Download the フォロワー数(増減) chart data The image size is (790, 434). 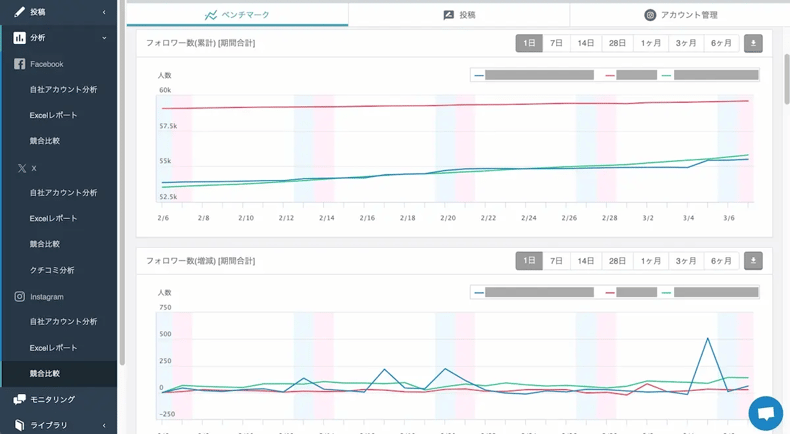coord(753,261)
